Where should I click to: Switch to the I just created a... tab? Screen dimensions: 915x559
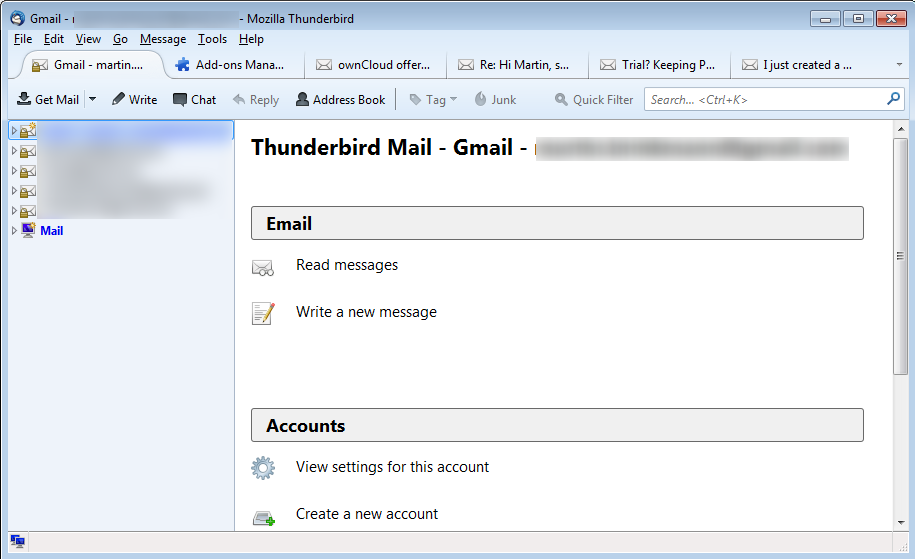801,65
